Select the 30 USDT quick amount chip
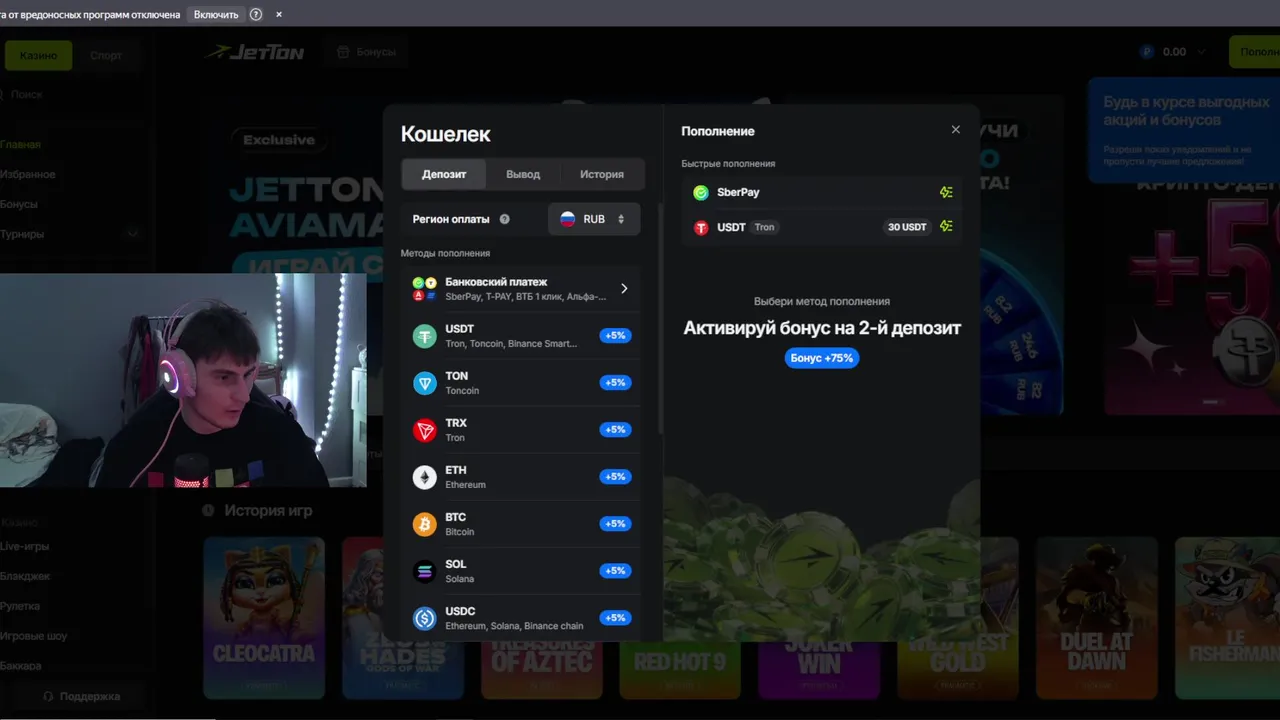Viewport: 1280px width, 720px height. pyautogui.click(x=907, y=227)
